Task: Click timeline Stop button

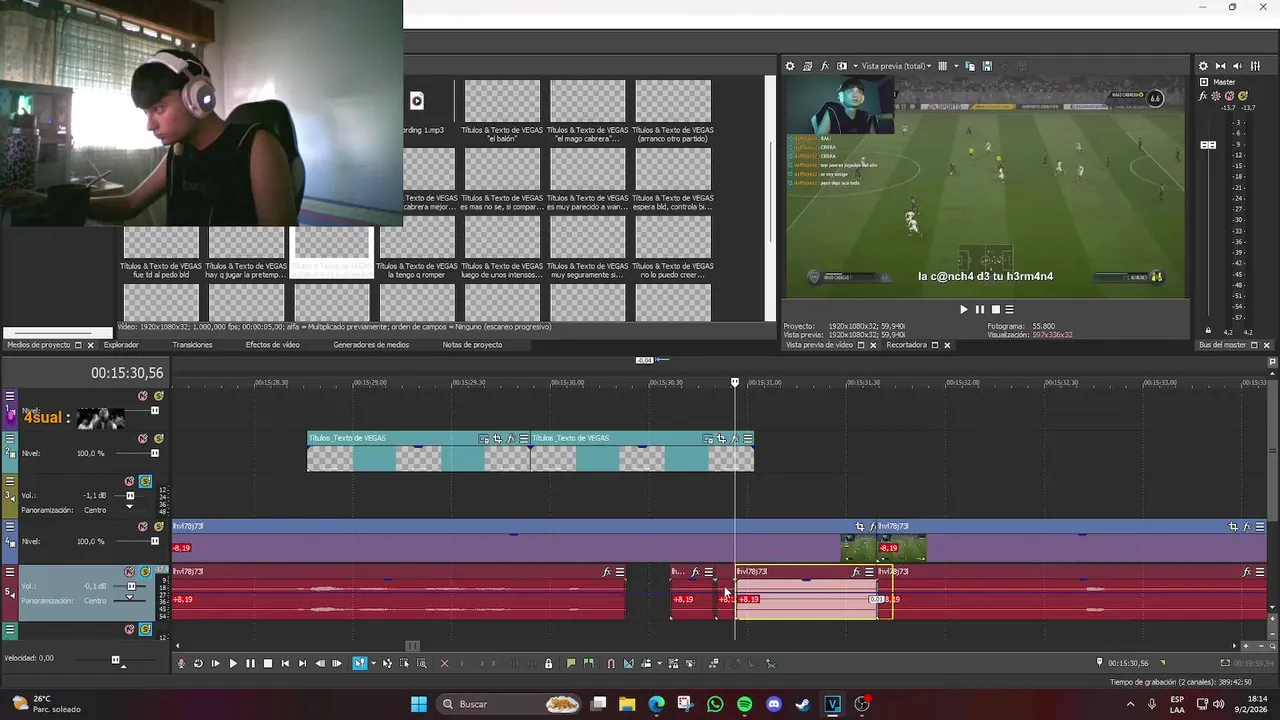Action: point(268,663)
